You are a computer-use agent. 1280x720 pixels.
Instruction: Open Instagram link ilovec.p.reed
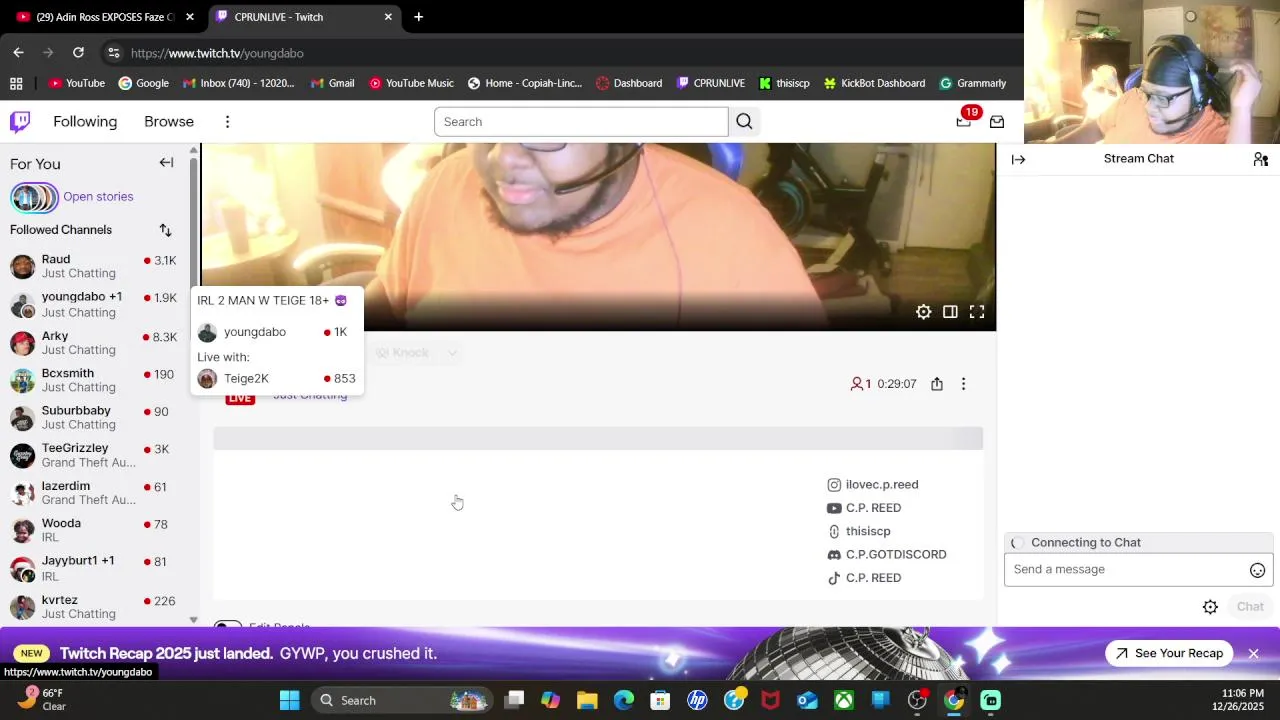872,485
